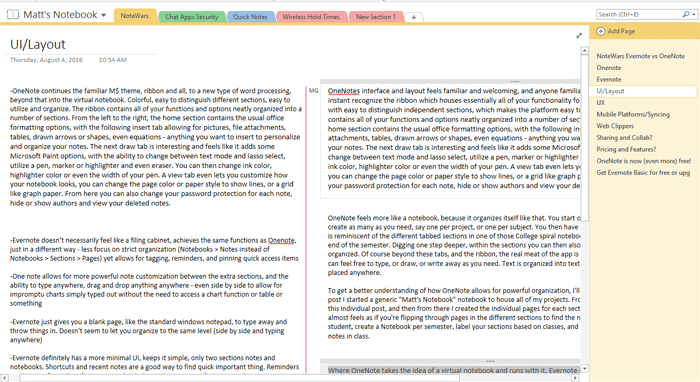Click the search magnifier icon

click(x=686, y=14)
